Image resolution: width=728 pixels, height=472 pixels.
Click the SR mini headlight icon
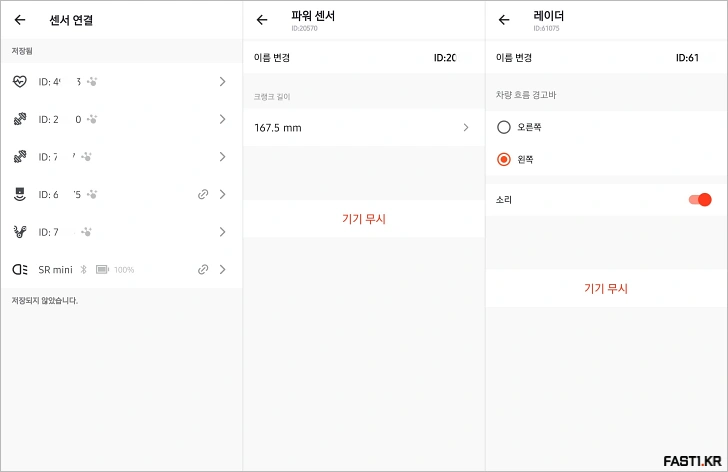pyautogui.click(x=20, y=269)
